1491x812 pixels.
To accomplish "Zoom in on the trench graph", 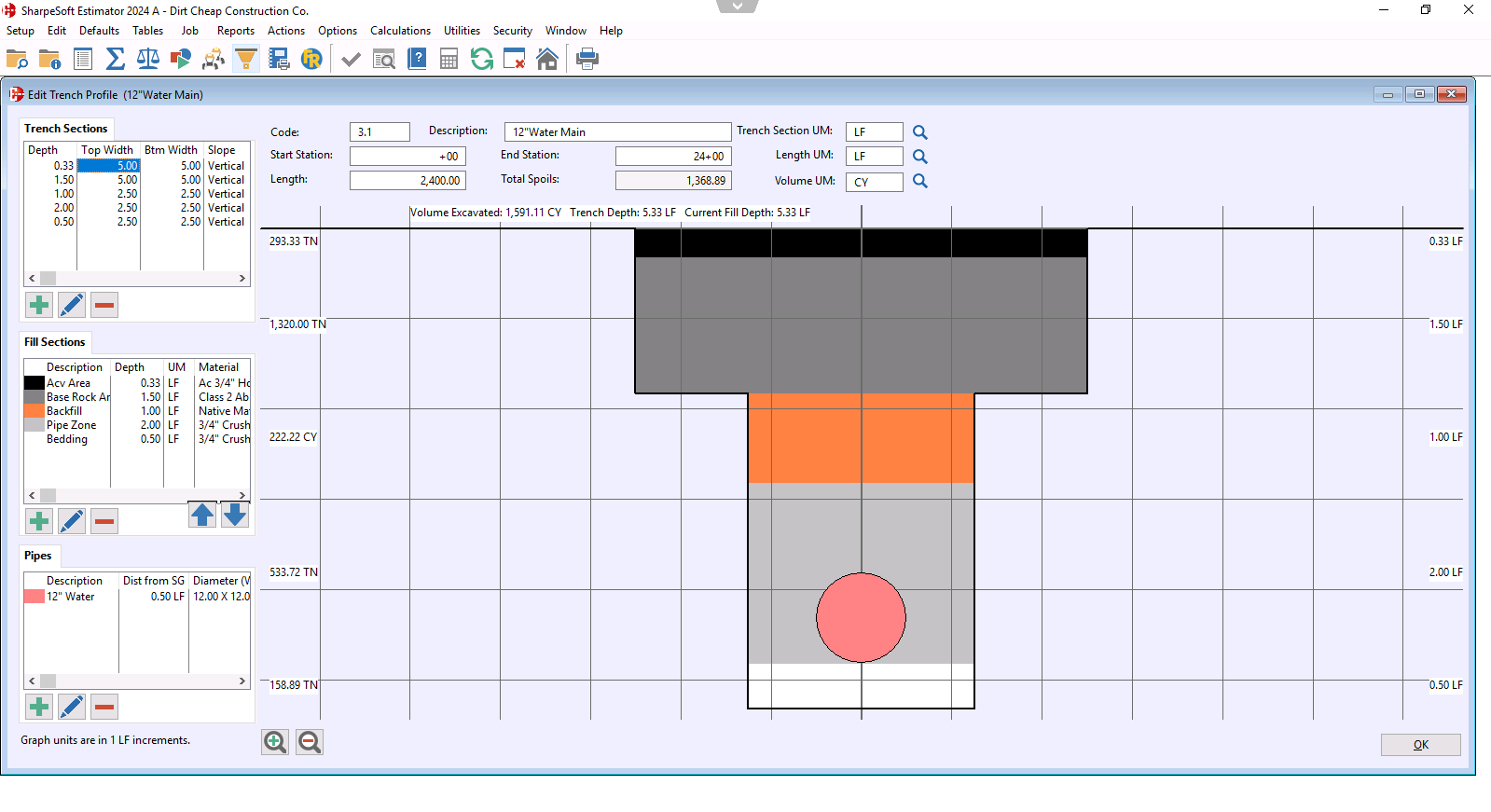I will coord(275,742).
